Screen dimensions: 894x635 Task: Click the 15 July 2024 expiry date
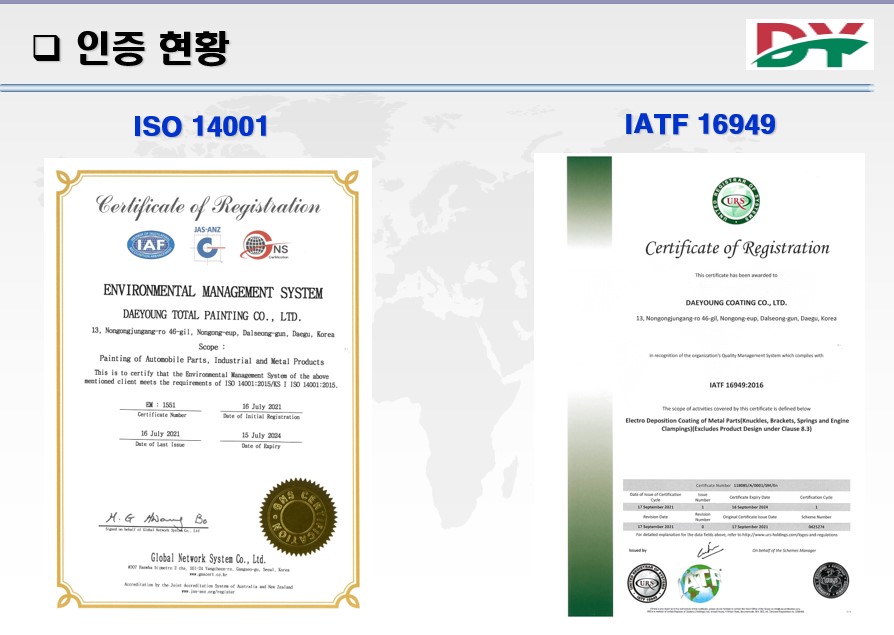(261, 435)
